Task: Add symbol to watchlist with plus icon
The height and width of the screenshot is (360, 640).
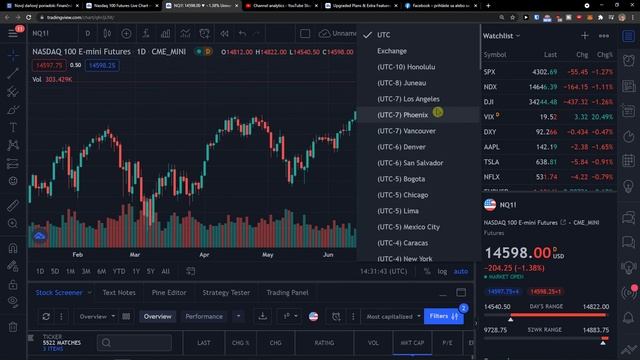Action: tap(584, 36)
